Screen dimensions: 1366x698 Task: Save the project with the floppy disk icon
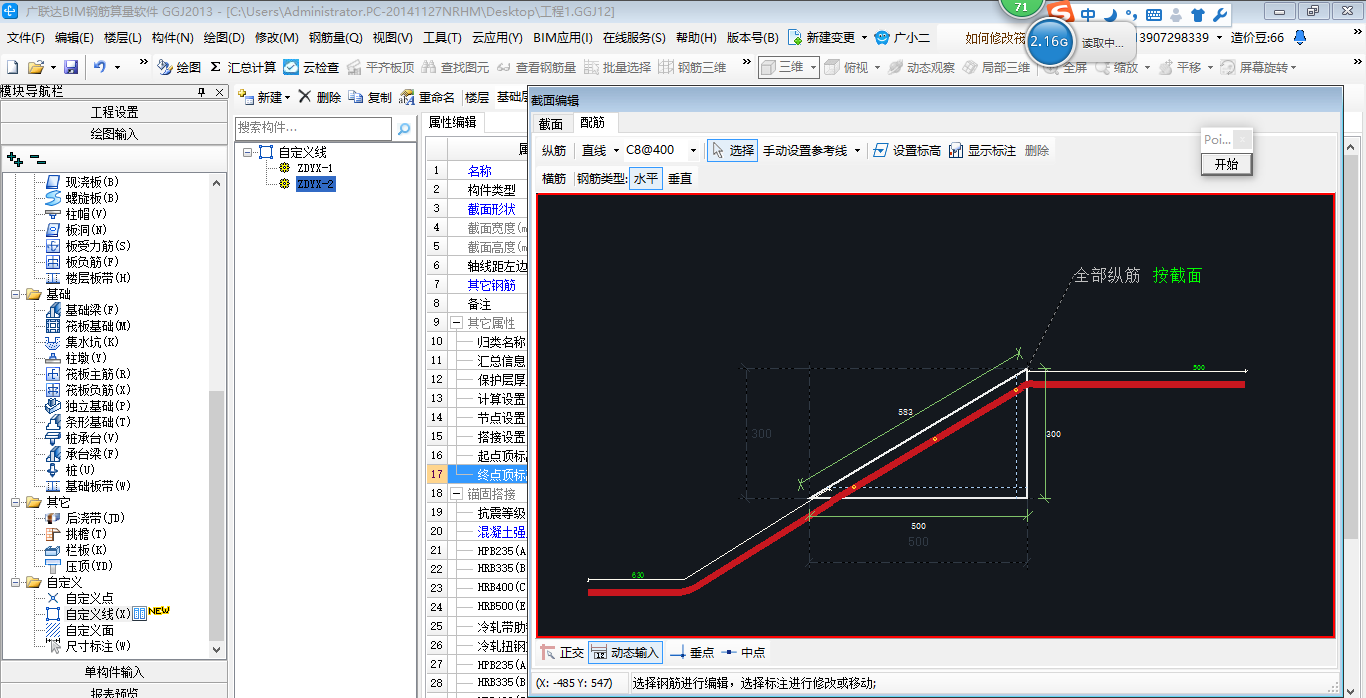click(x=71, y=67)
